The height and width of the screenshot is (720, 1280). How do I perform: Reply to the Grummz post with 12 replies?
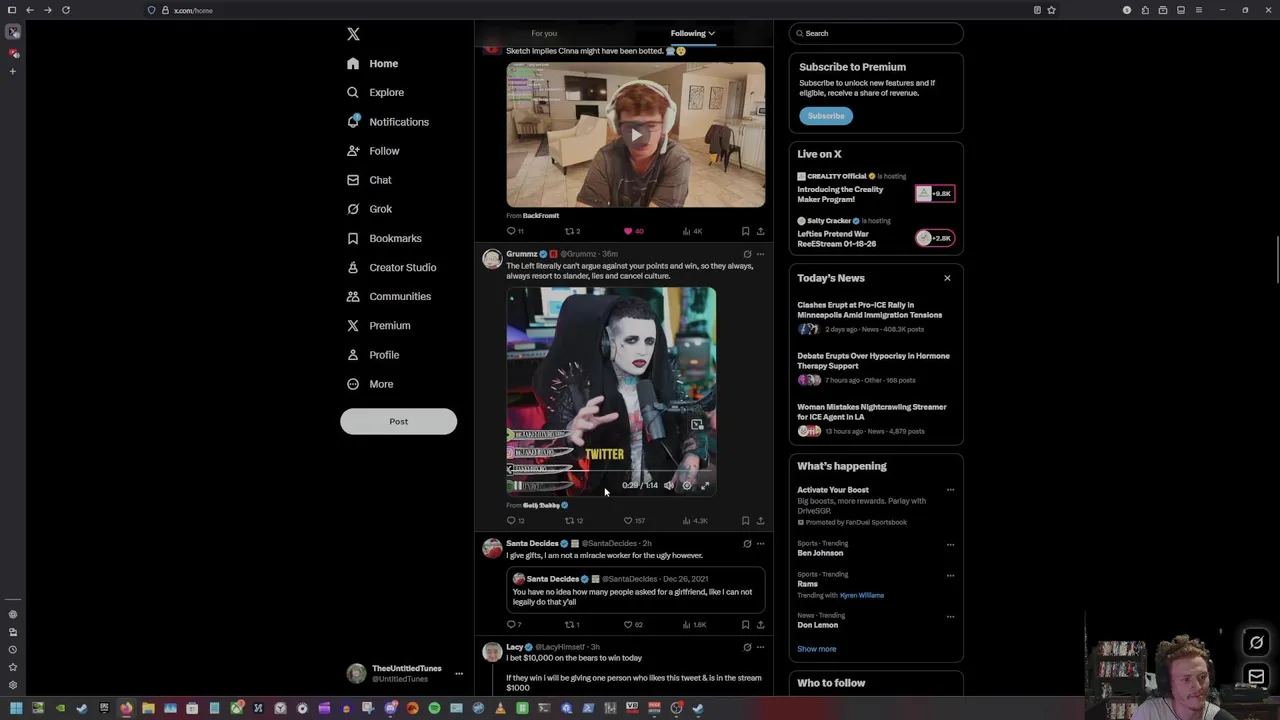coord(515,521)
